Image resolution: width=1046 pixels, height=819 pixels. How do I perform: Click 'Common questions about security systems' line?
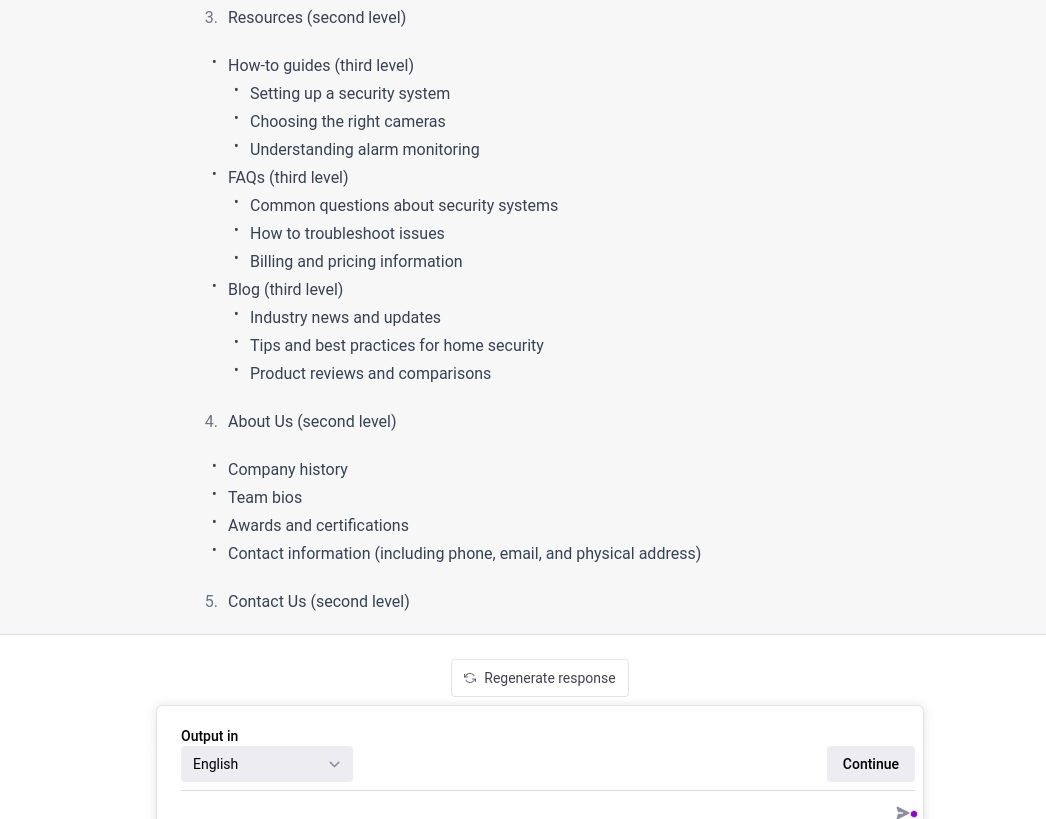[x=403, y=206]
